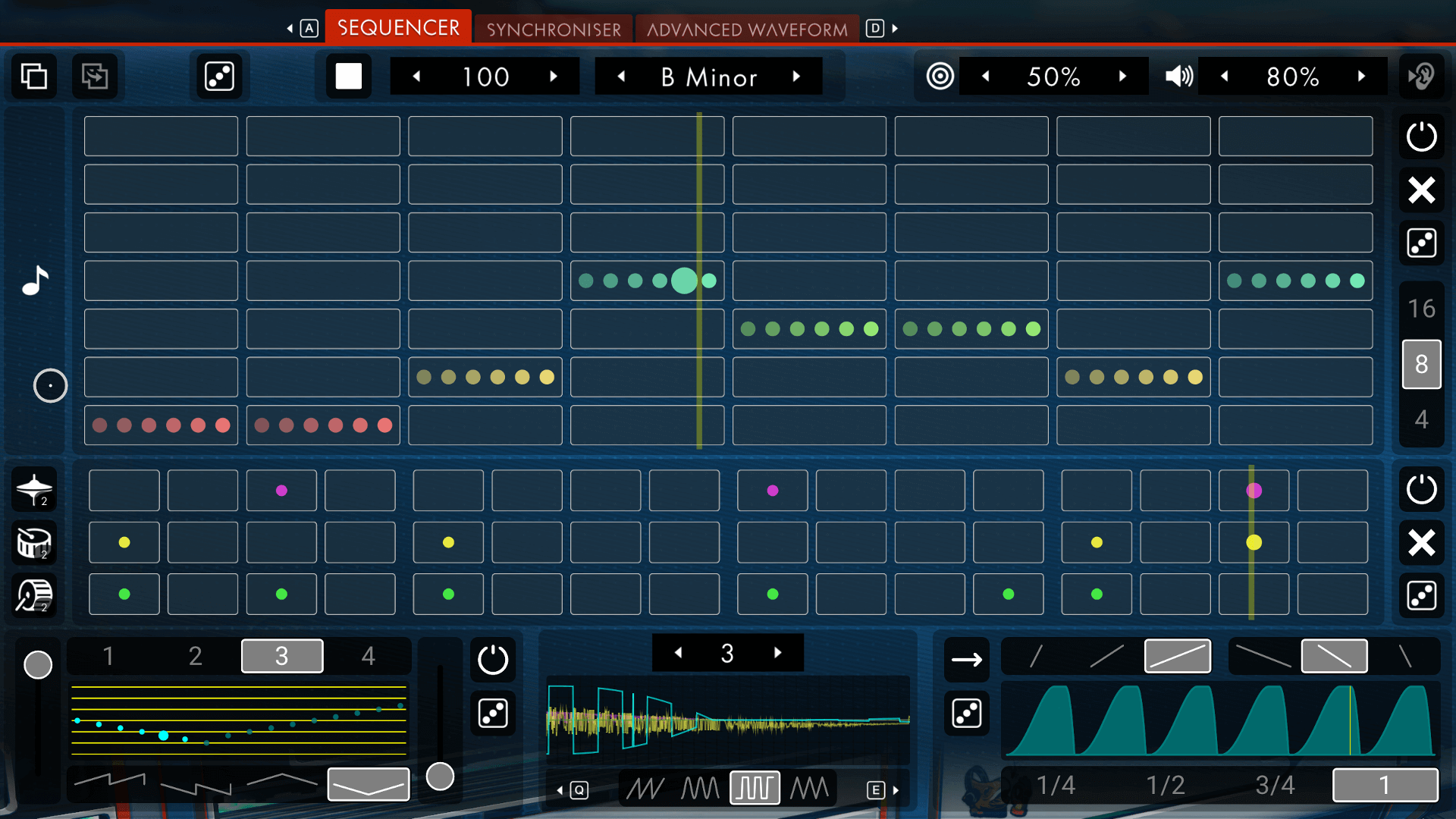The image size is (1456, 819).
Task: Select the snare drum track icon
Action: 34,542
